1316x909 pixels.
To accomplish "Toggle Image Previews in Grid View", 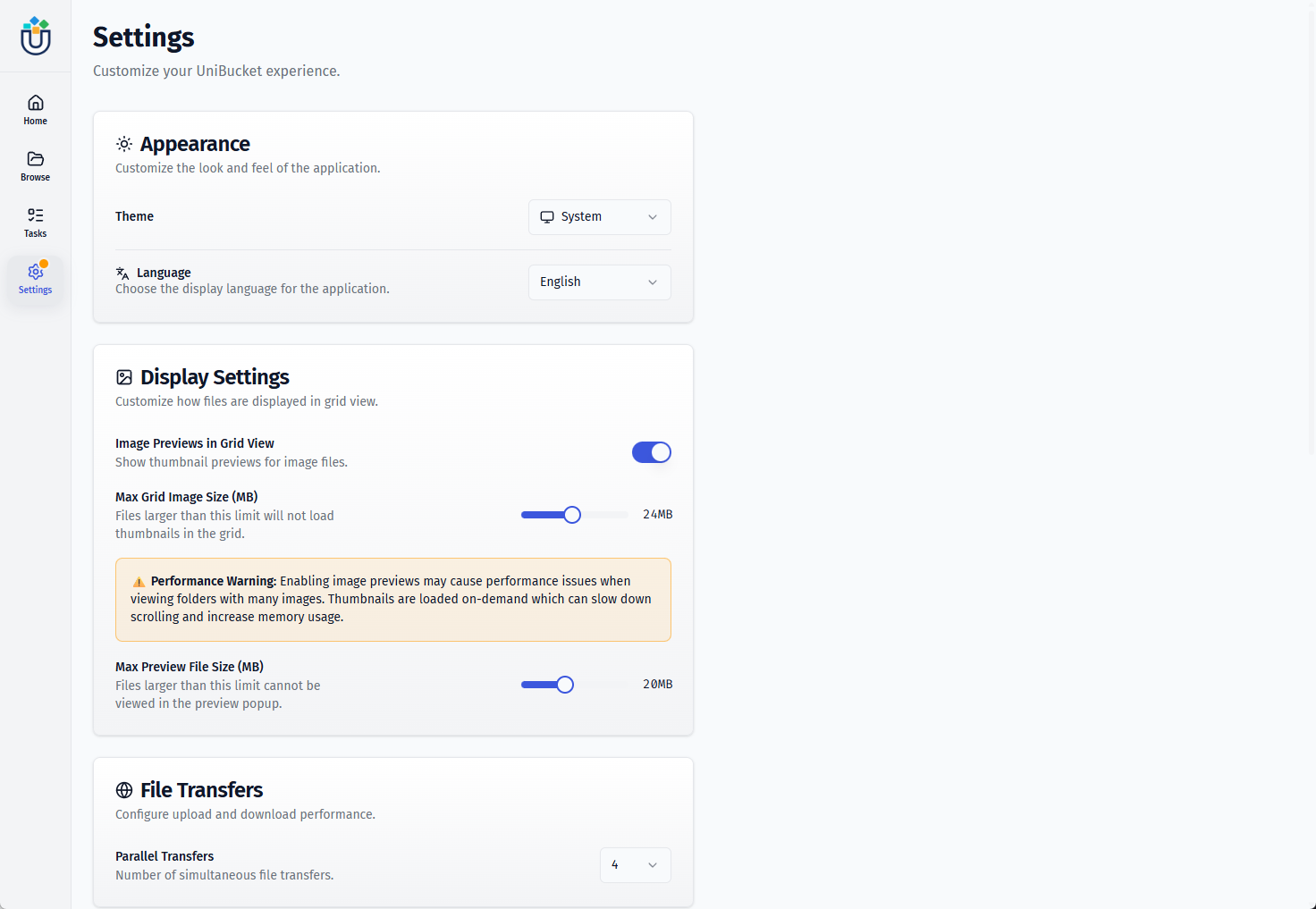I will pyautogui.click(x=651, y=452).
